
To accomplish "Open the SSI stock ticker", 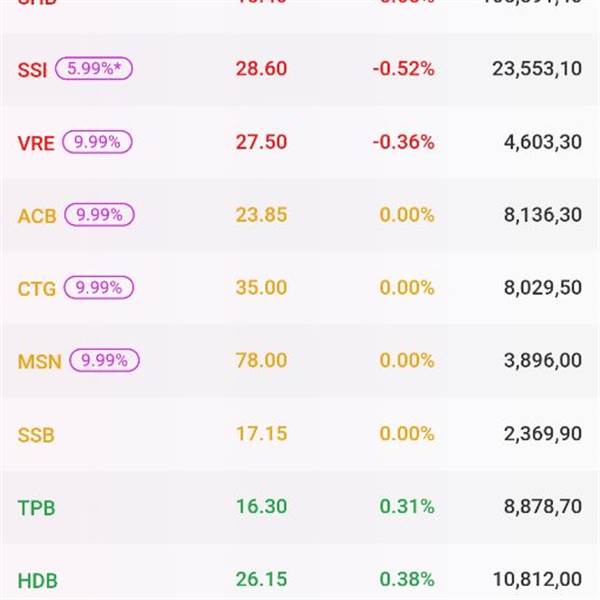I will 32,70.
